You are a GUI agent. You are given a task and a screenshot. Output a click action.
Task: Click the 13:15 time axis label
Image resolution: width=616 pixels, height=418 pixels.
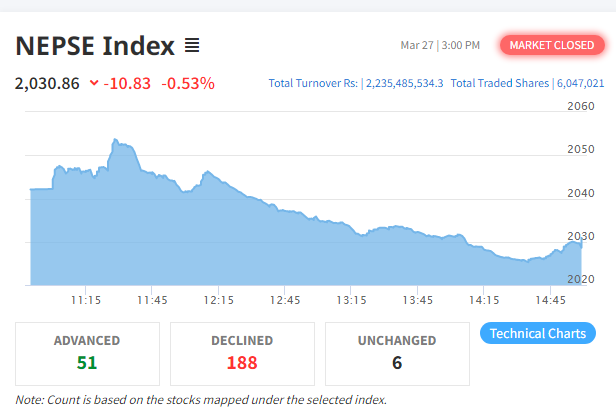351,300
